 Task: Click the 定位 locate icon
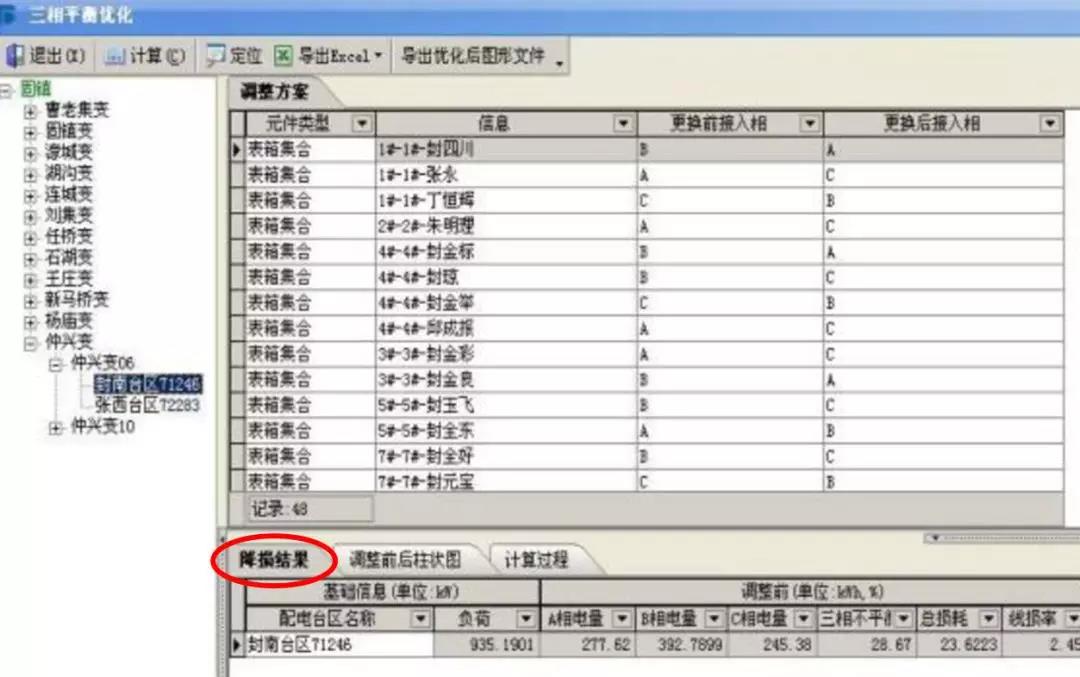tap(215, 56)
